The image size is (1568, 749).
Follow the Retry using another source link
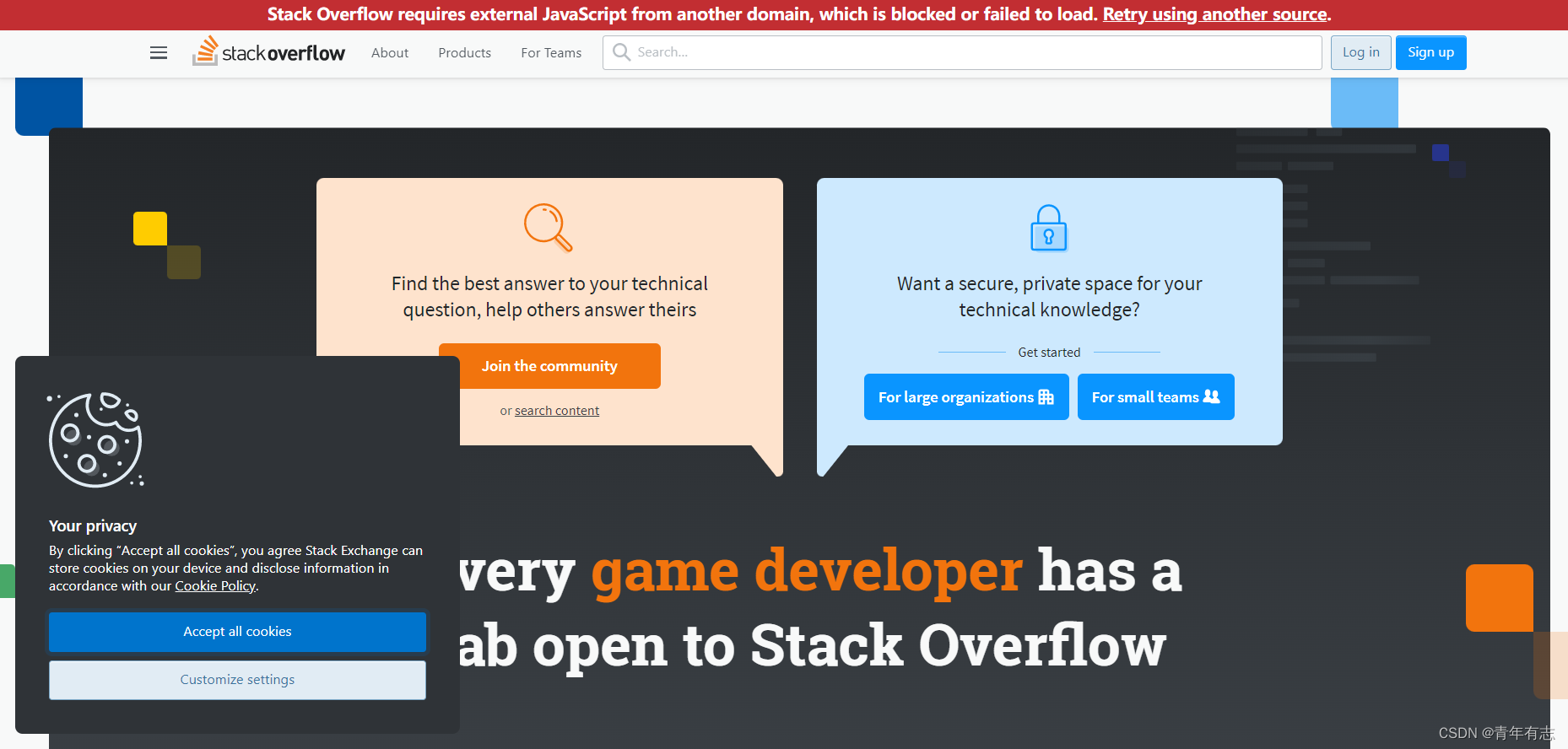pyautogui.click(x=1215, y=14)
